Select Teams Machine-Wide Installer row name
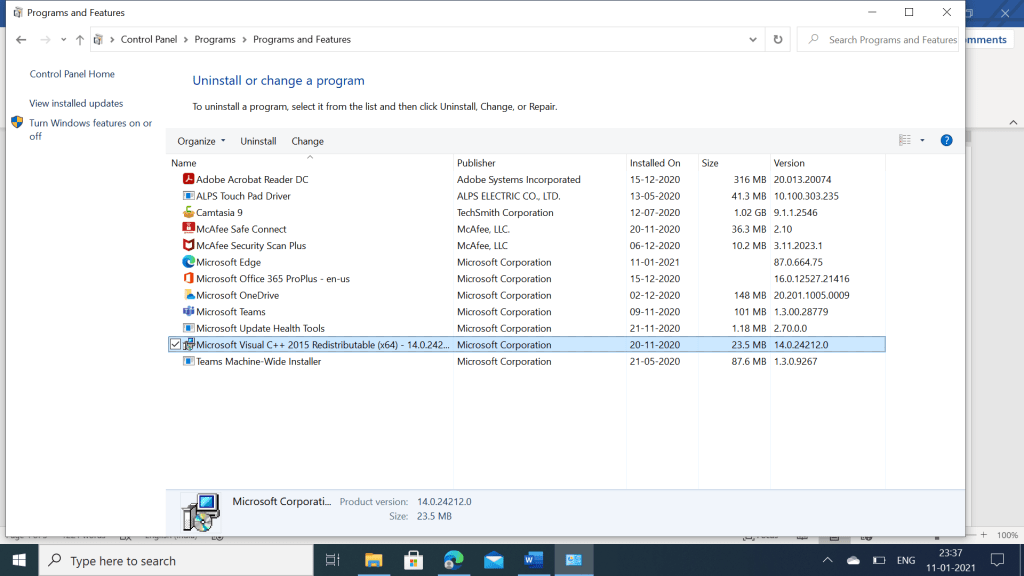The image size is (1024, 576). tap(259, 361)
